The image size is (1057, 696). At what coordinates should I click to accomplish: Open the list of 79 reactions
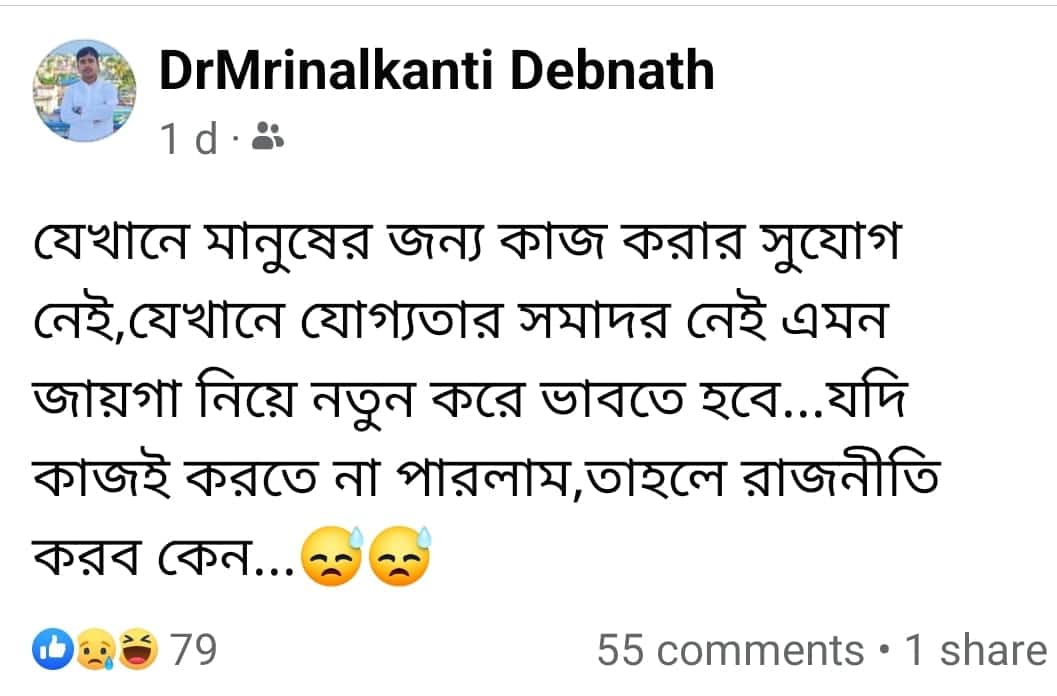tap(194, 651)
